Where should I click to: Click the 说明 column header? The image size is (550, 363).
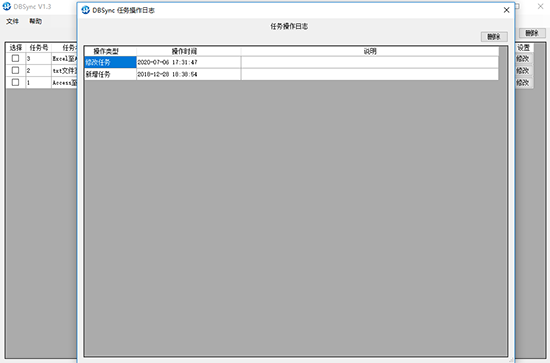[370, 51]
